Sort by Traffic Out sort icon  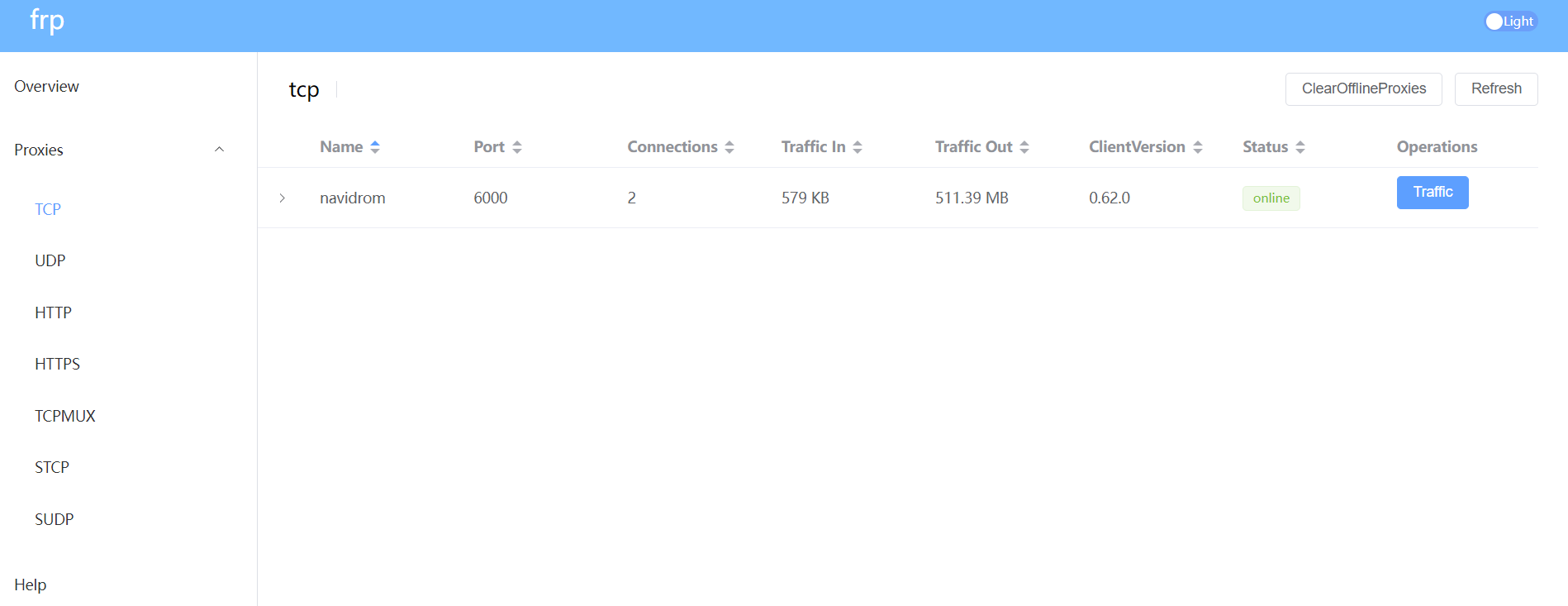click(x=1024, y=147)
